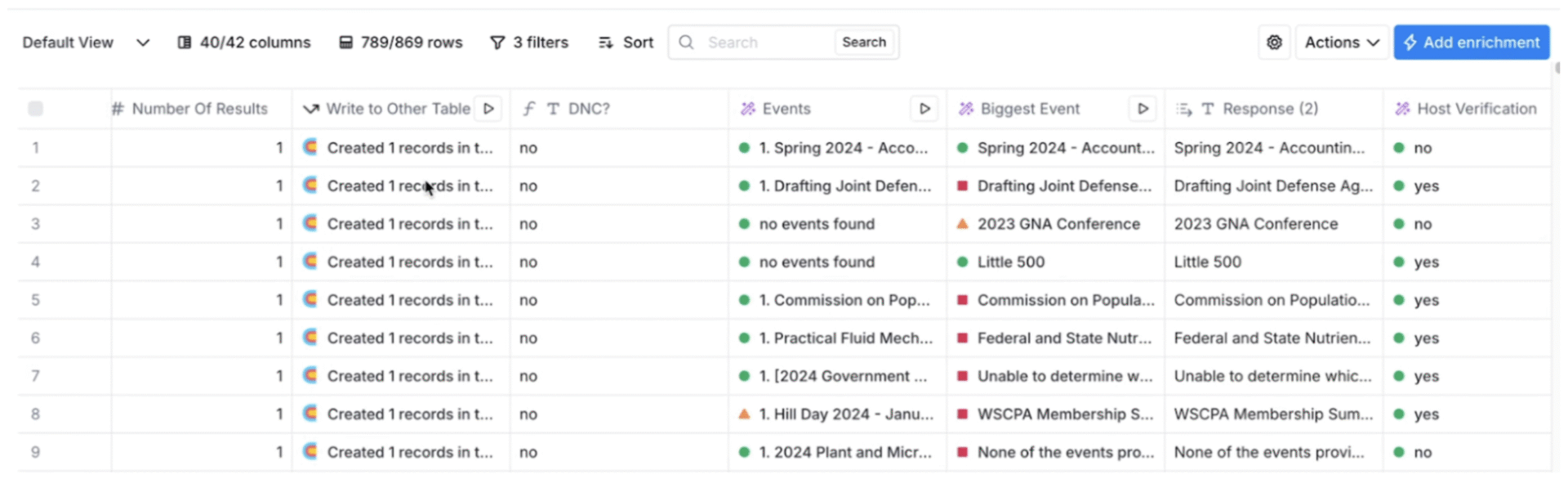Select row number 7

(35, 376)
